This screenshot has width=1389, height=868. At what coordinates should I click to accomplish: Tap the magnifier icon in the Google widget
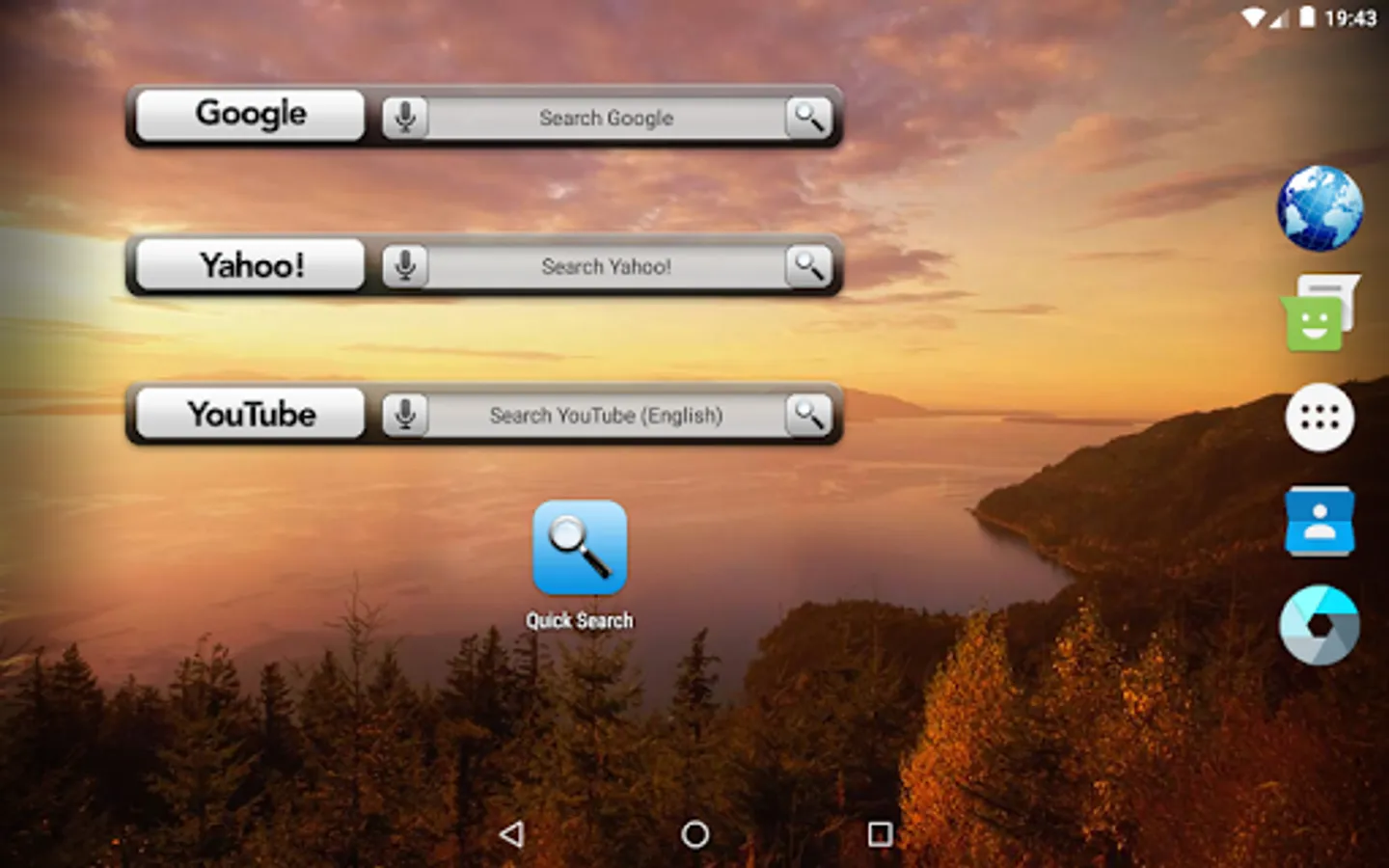(x=808, y=118)
